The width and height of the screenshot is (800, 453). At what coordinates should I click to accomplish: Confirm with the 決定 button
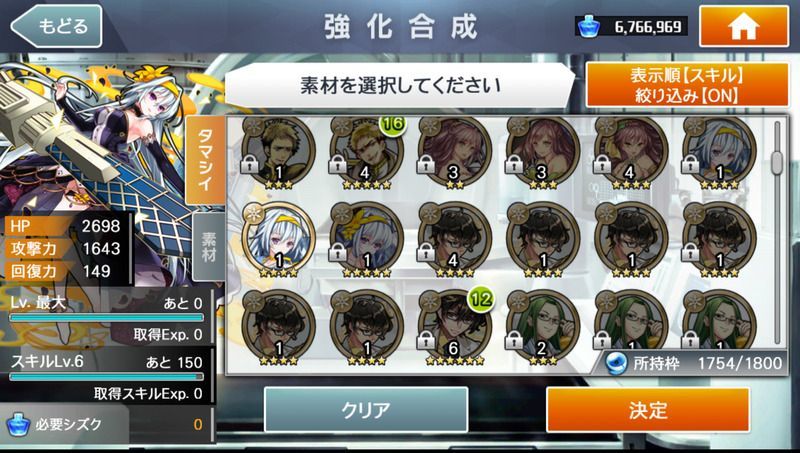648,410
